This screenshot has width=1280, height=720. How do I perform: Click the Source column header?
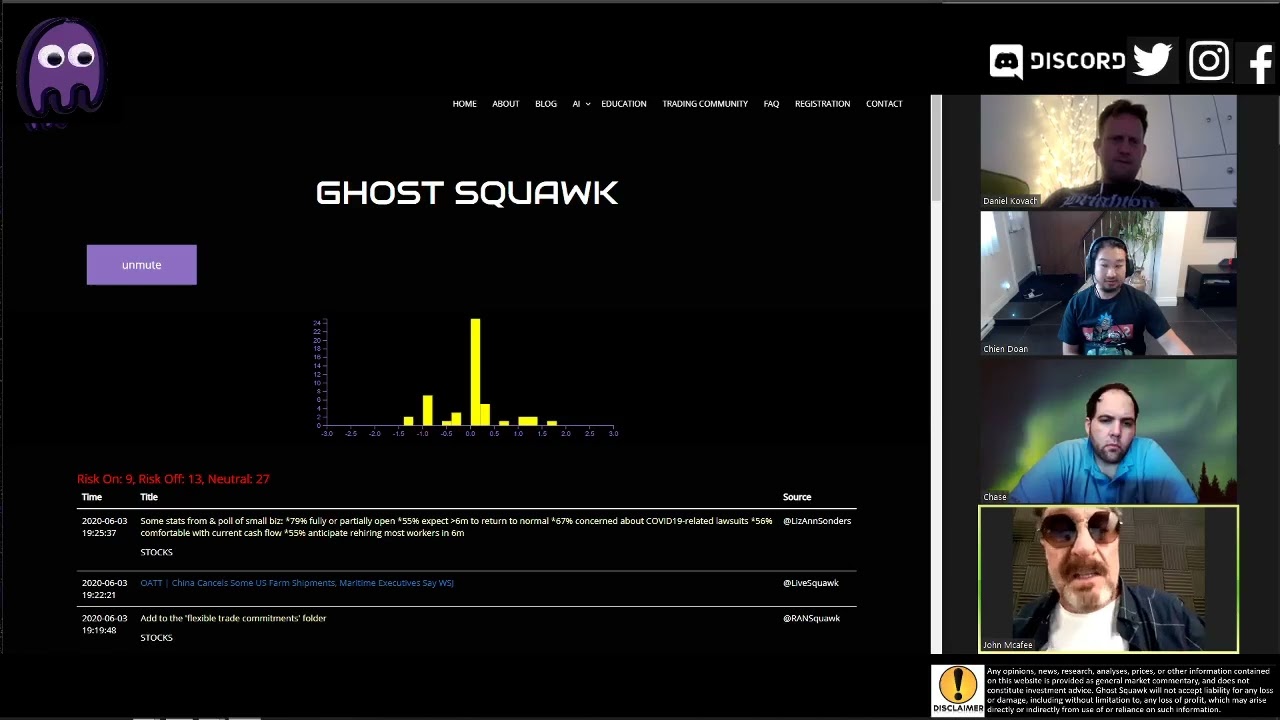[x=797, y=497]
